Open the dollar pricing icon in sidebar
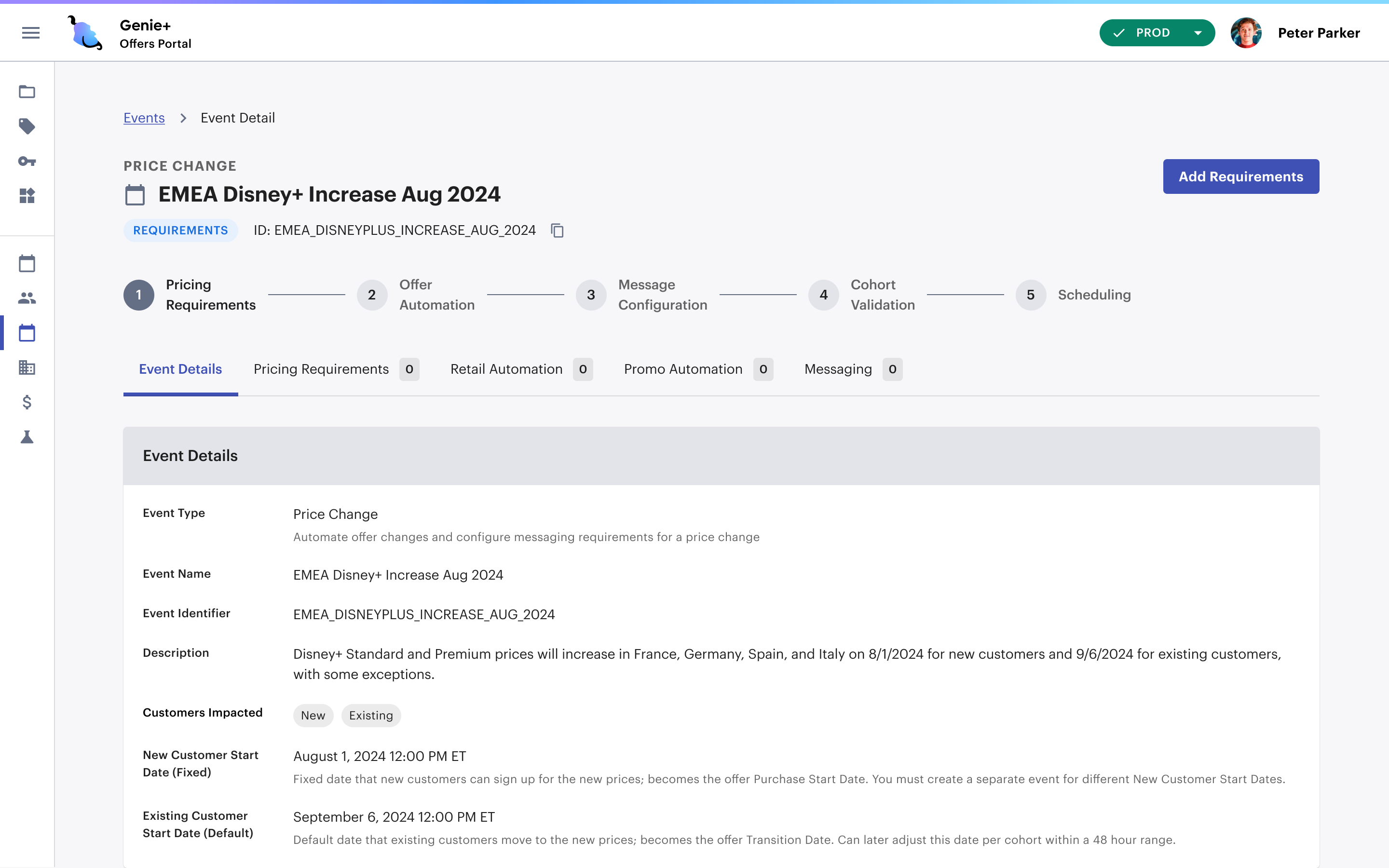The height and width of the screenshot is (868, 1389). [27, 403]
